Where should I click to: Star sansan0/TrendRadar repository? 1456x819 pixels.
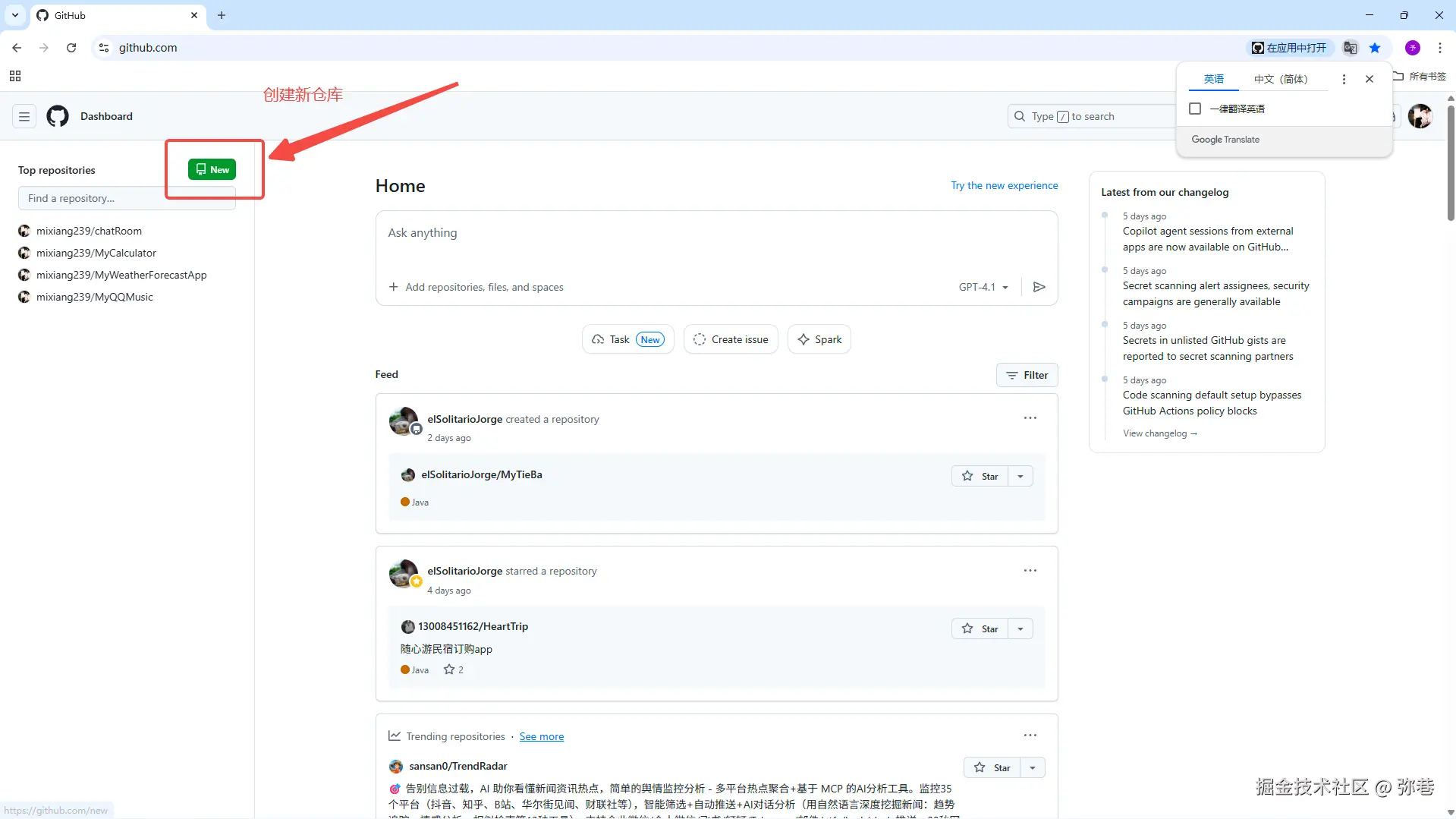(992, 767)
